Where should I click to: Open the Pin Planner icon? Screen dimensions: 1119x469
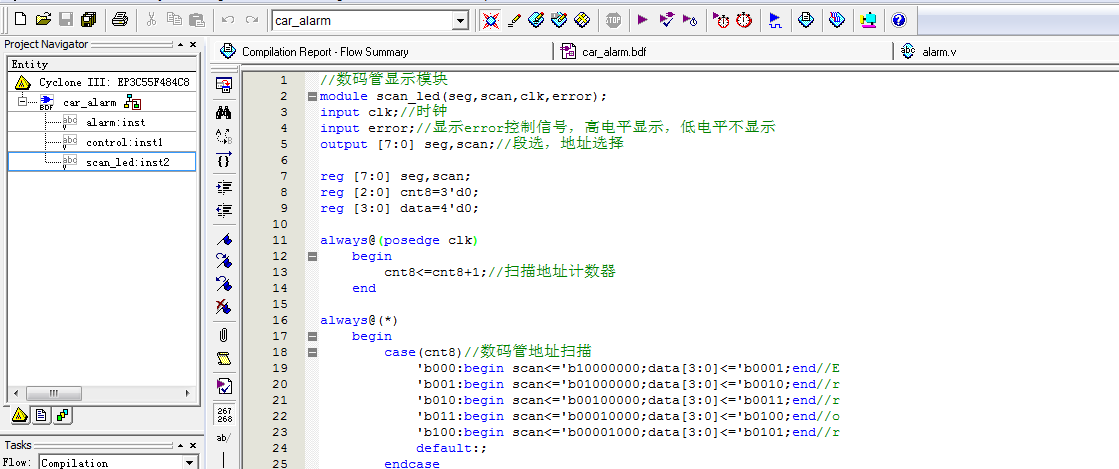[x=559, y=20]
